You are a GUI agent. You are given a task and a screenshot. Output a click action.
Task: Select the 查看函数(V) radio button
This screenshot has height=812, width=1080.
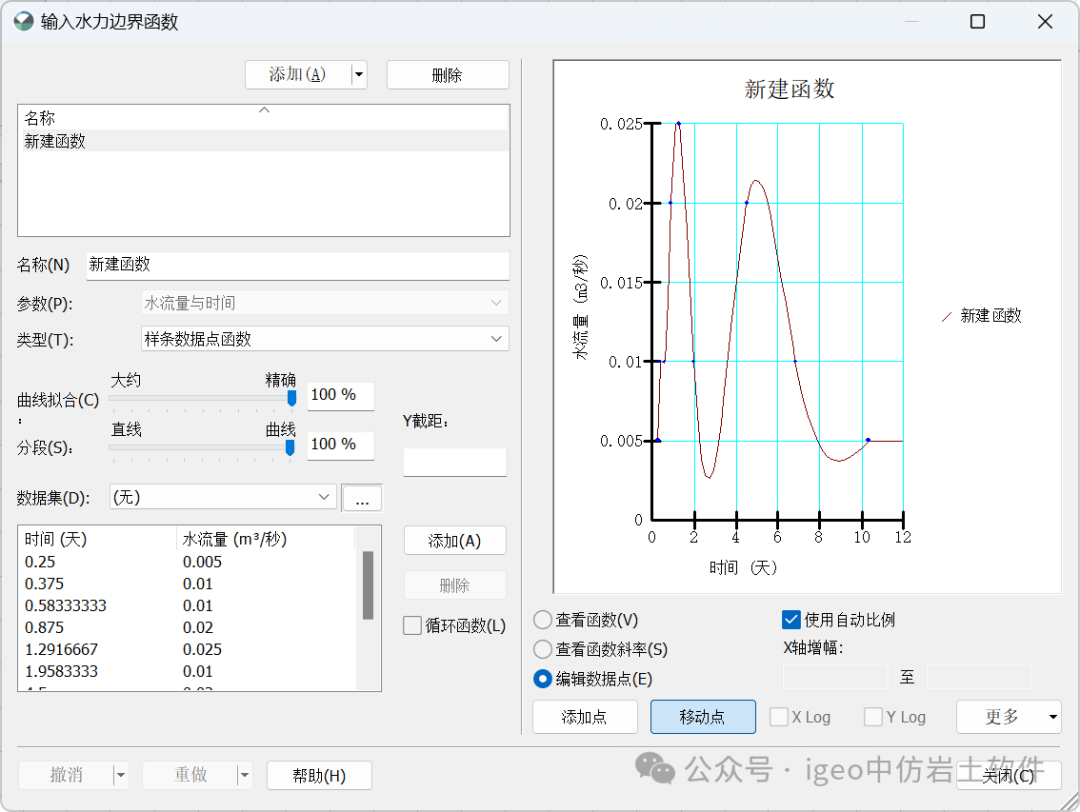click(x=542, y=619)
